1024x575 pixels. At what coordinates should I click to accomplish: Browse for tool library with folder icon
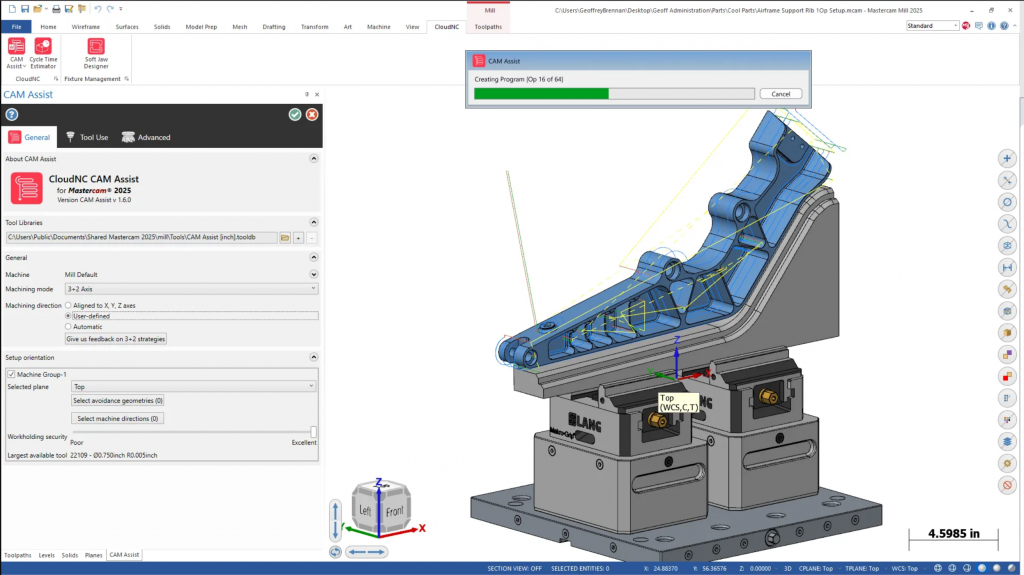(285, 238)
